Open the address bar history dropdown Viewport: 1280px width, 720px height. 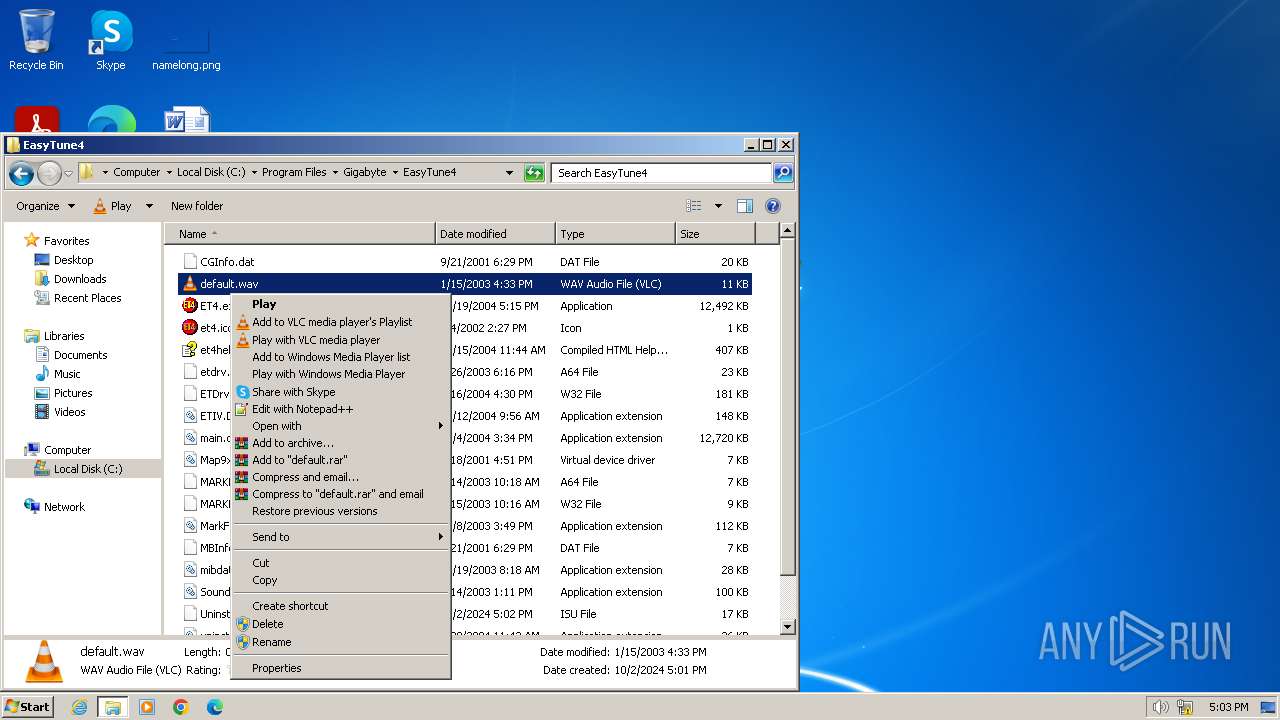click(x=509, y=173)
